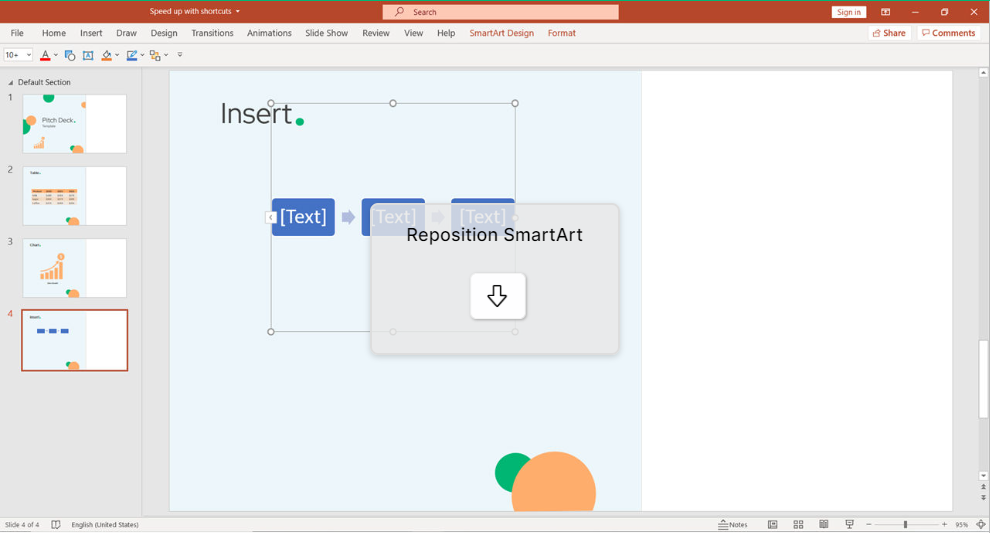
Task: Click the zoom out minus button
Action: (869, 525)
